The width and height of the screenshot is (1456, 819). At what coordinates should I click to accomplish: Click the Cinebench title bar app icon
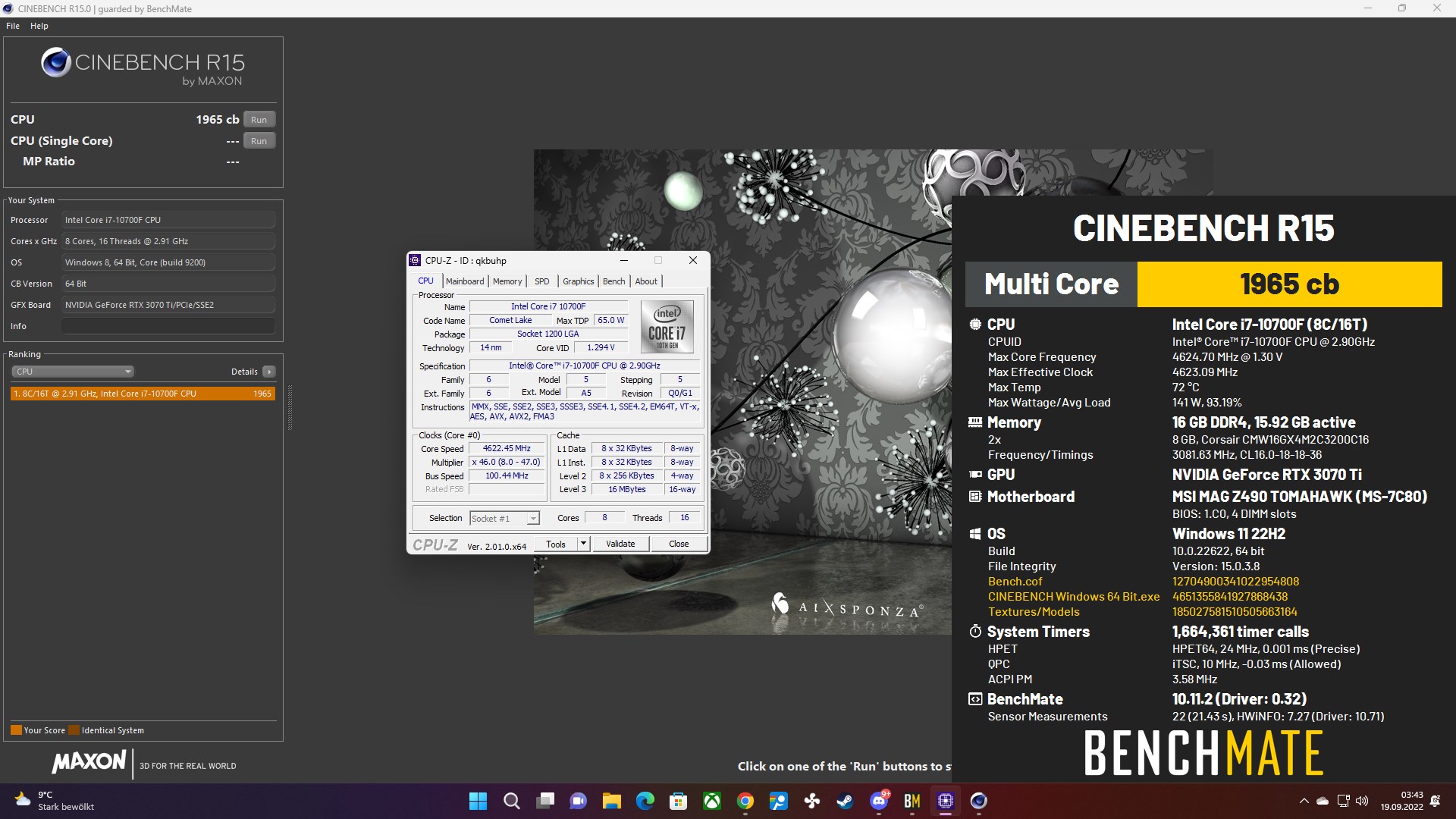click(8, 8)
